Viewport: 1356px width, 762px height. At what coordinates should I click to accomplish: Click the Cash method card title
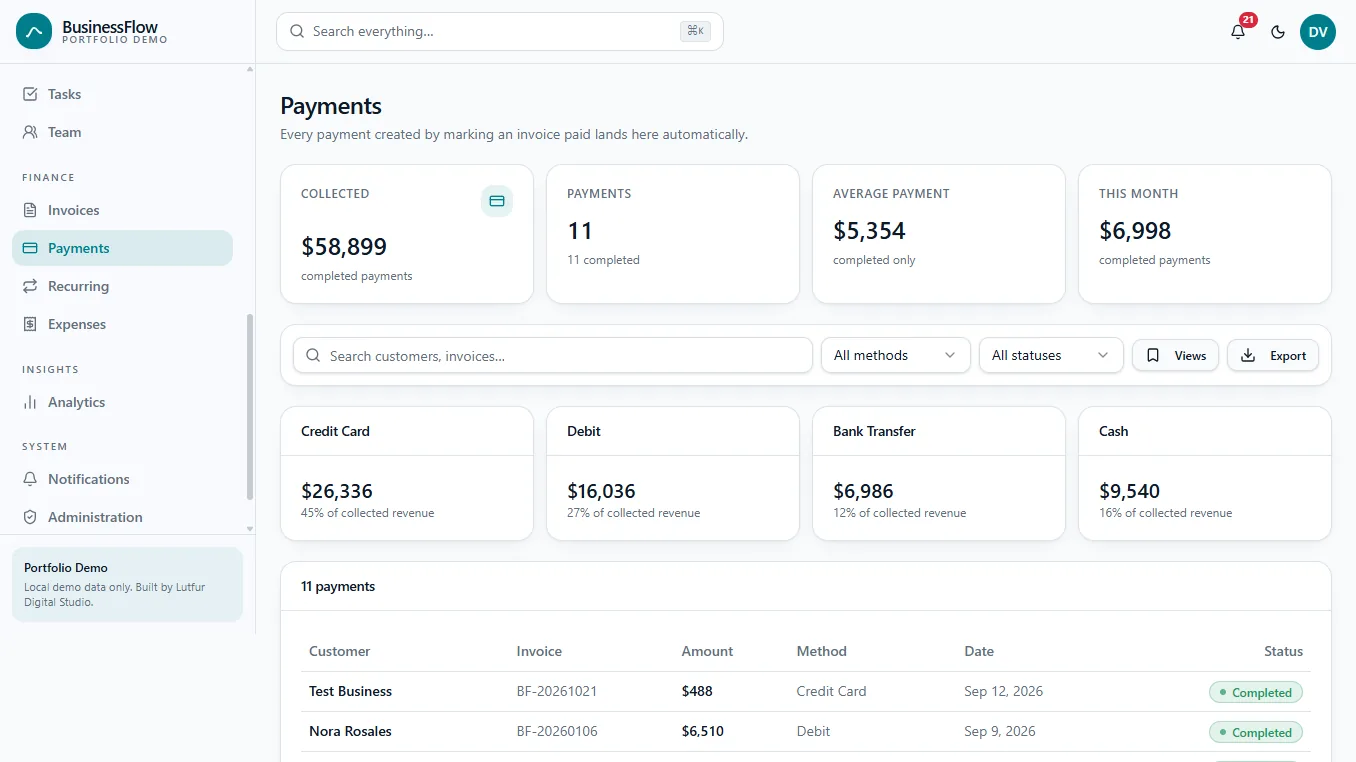[x=1113, y=431]
